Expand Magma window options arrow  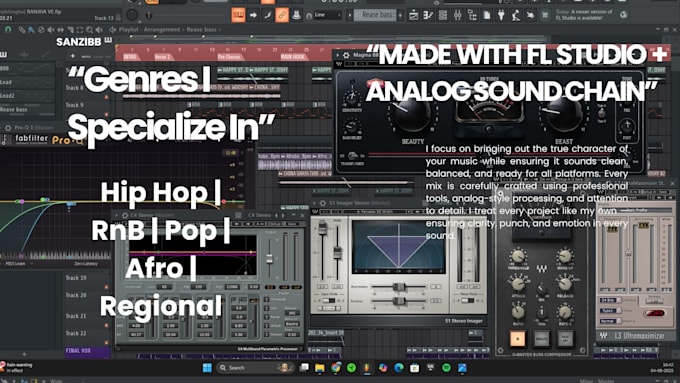click(x=338, y=55)
